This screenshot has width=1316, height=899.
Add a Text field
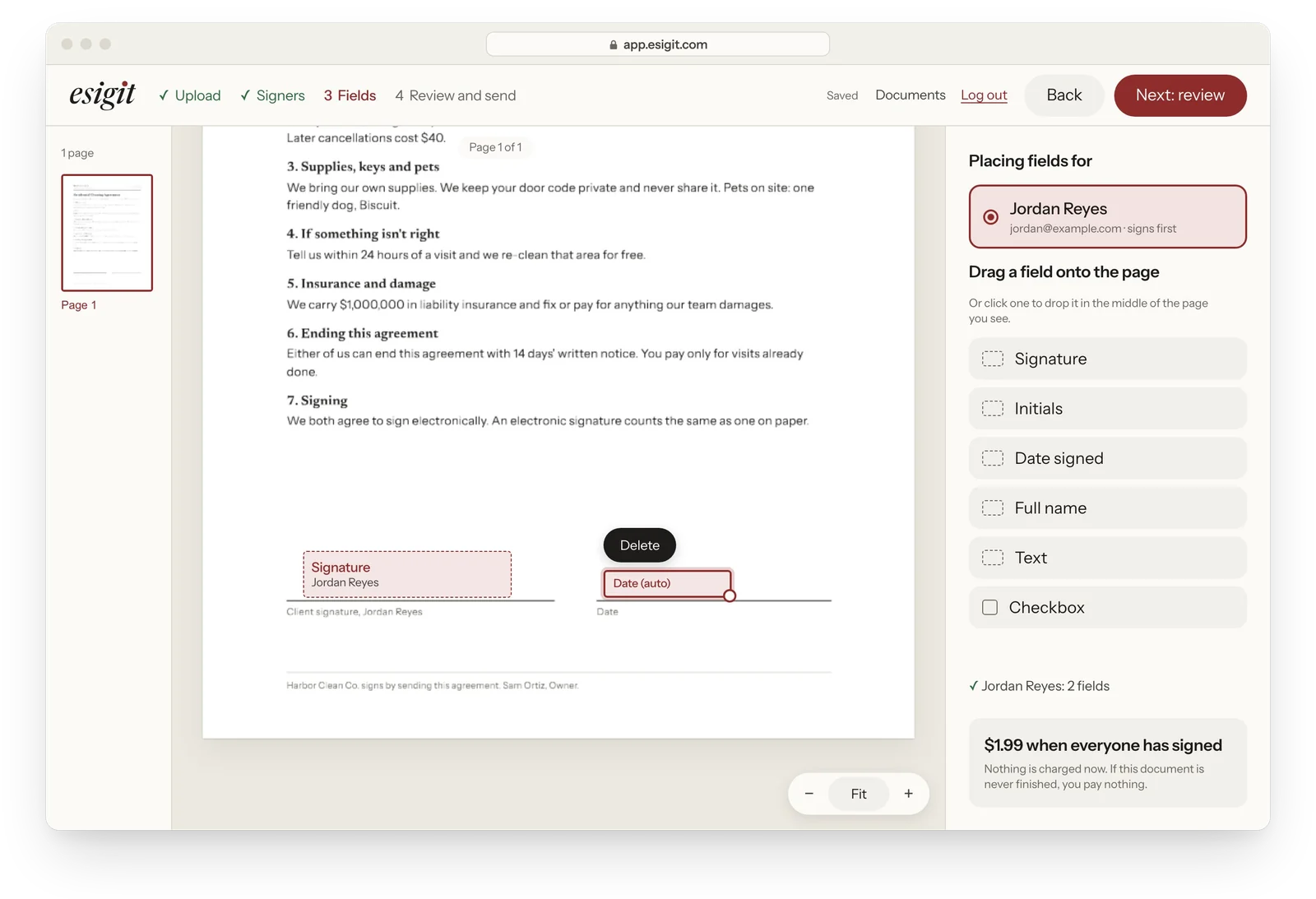[x=1107, y=558]
